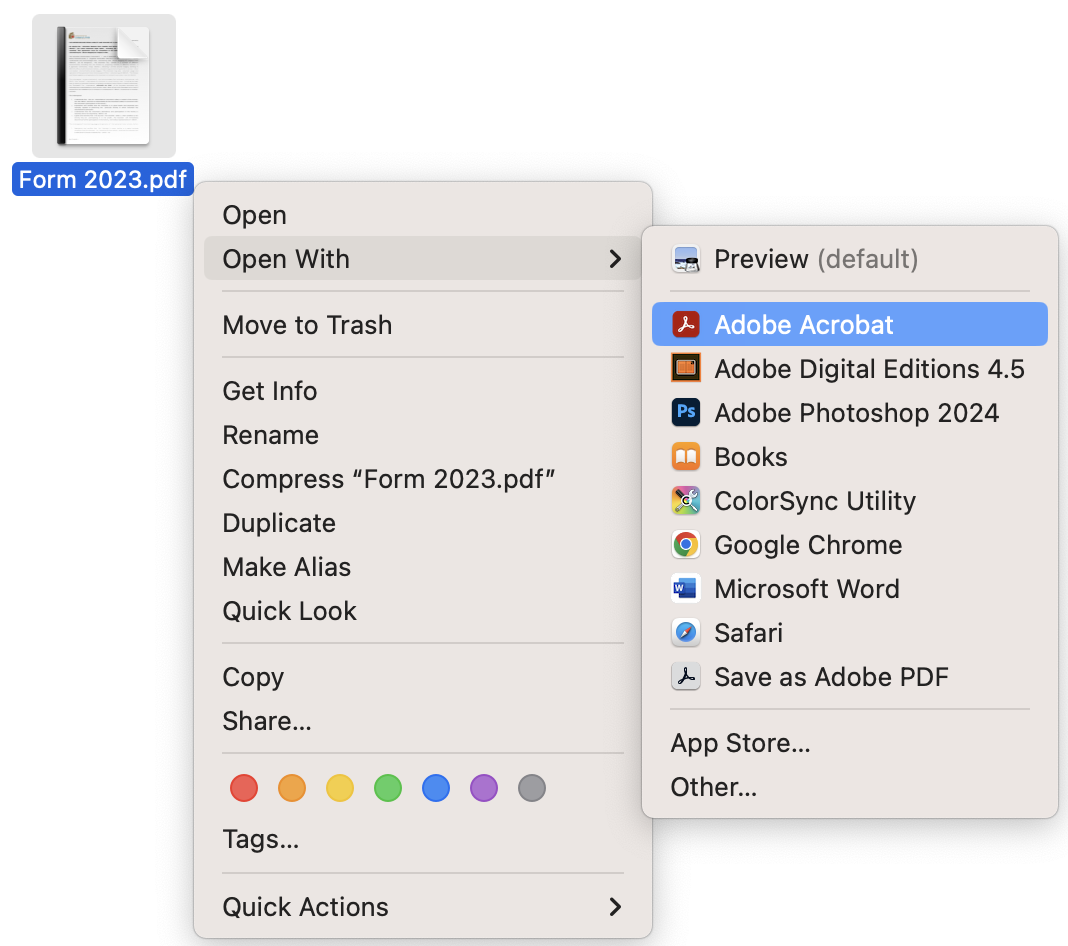Click the Microsoft Word icon
Viewport: 1068px width, 946px height.
685,588
